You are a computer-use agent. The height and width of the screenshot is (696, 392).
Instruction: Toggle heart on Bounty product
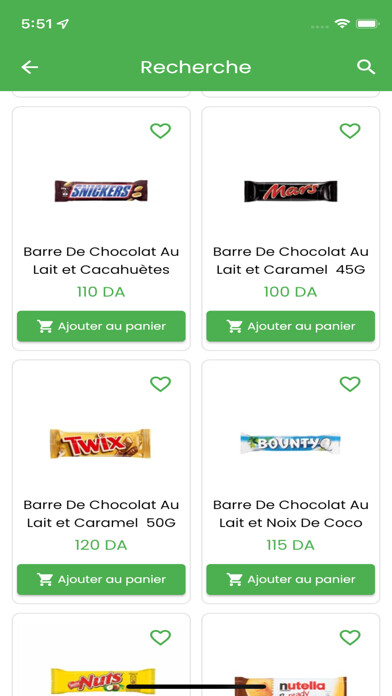[350, 384]
